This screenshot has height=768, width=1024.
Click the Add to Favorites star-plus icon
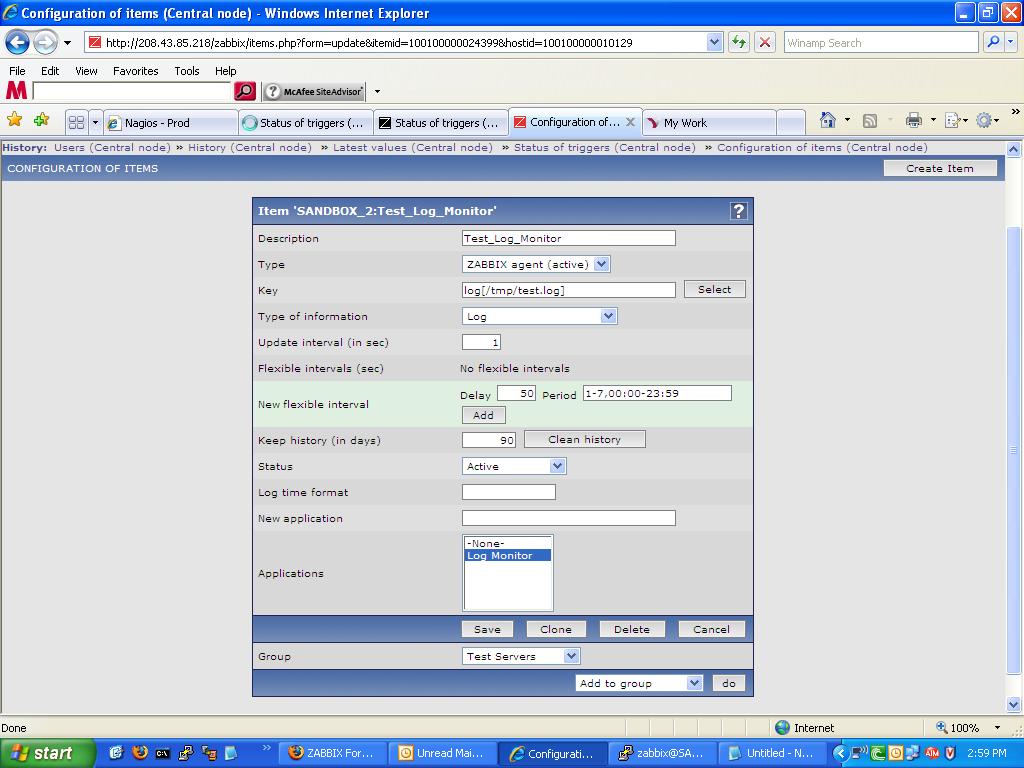point(42,120)
